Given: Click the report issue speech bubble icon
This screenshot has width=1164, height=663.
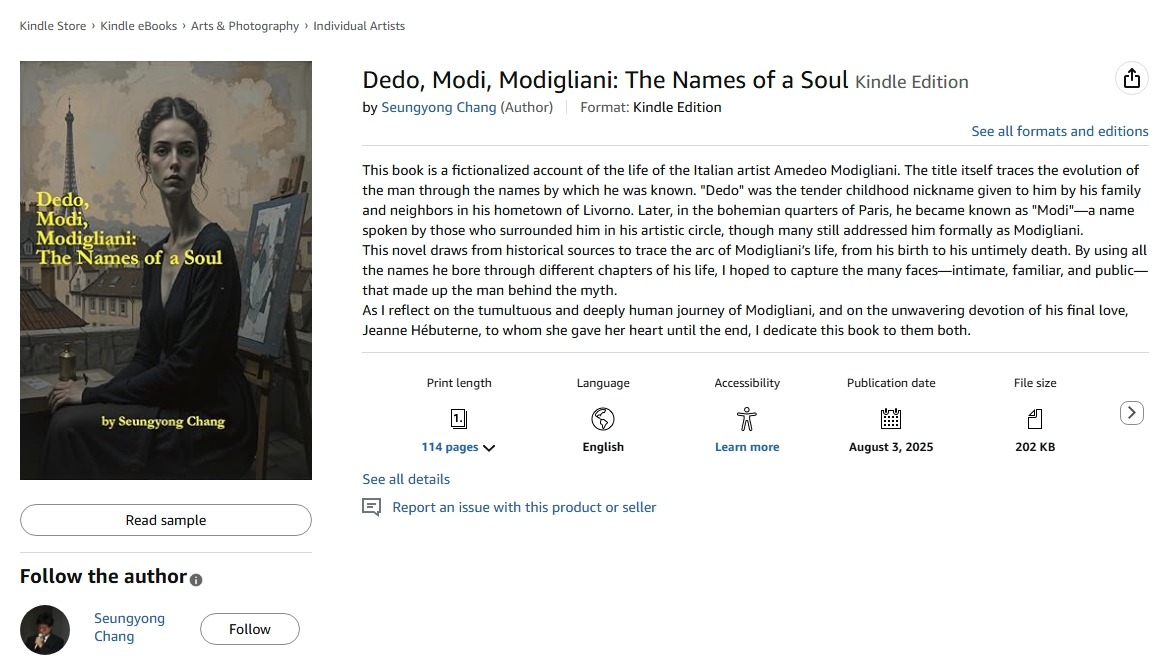Looking at the screenshot, I should click(372, 508).
